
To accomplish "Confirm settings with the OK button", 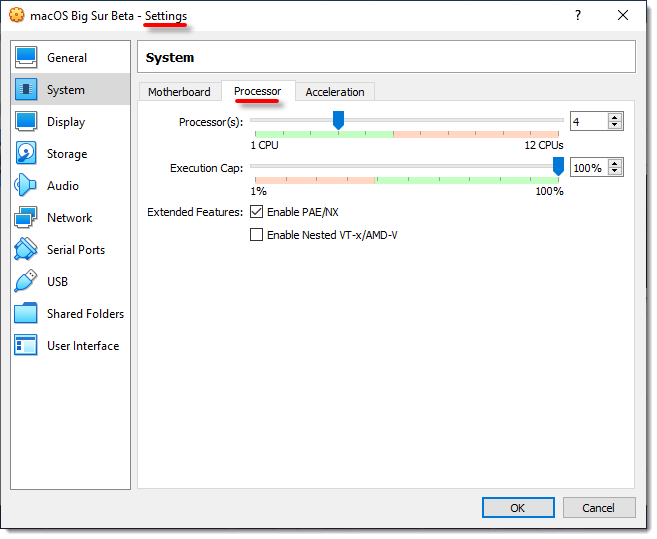I will click(x=518, y=508).
